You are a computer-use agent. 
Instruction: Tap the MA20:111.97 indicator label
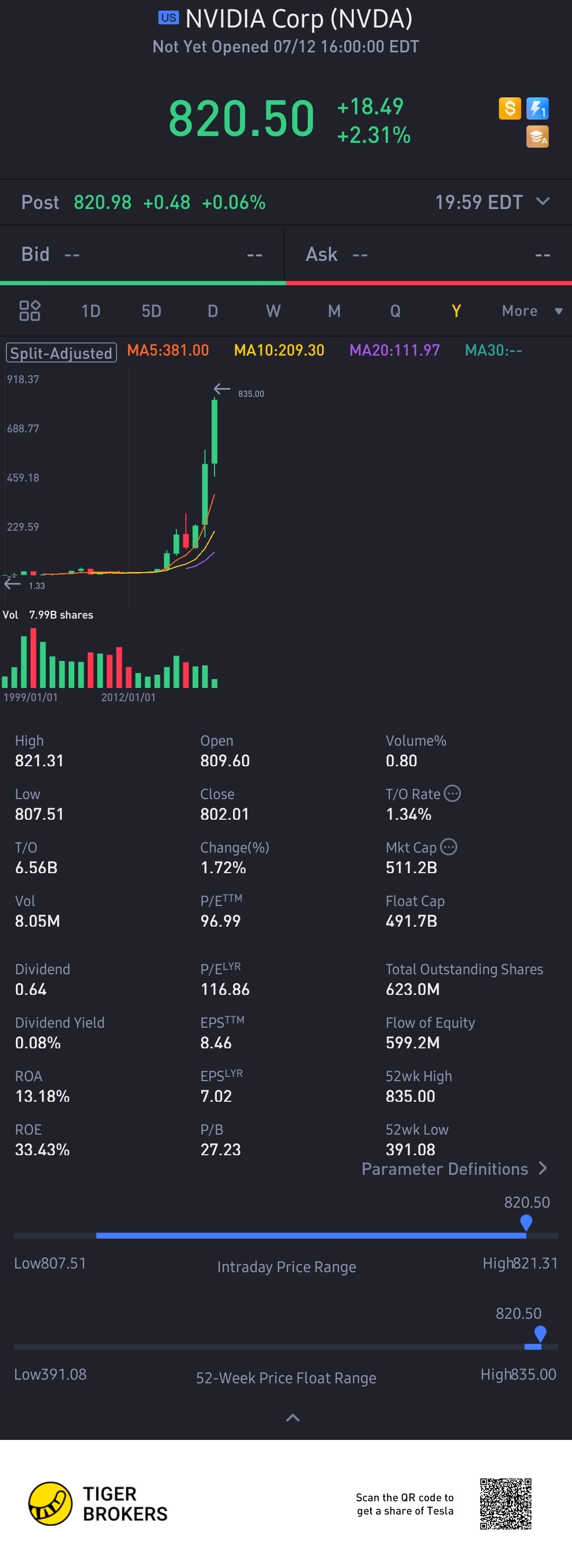click(394, 350)
